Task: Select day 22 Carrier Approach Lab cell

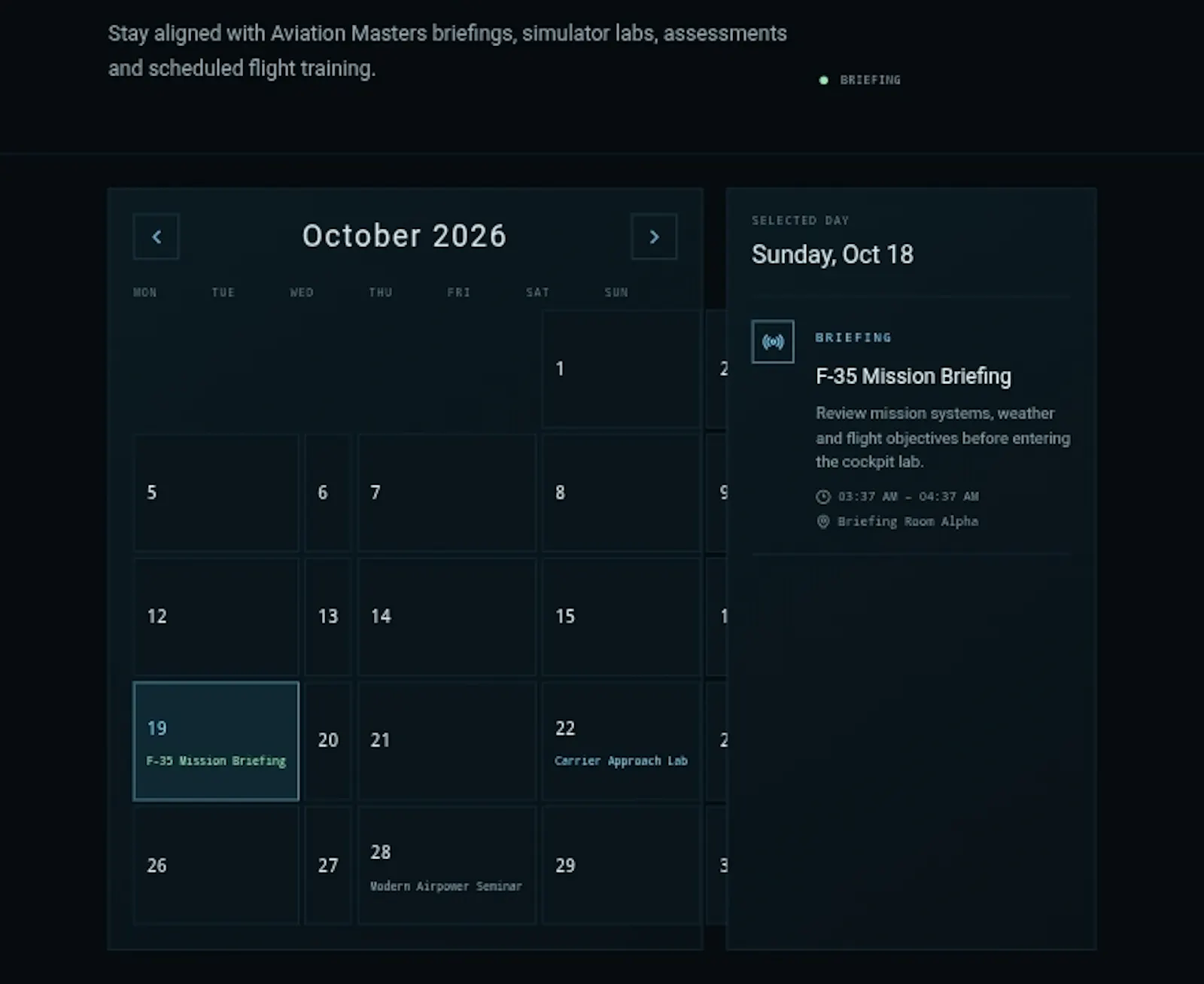Action: 622,741
